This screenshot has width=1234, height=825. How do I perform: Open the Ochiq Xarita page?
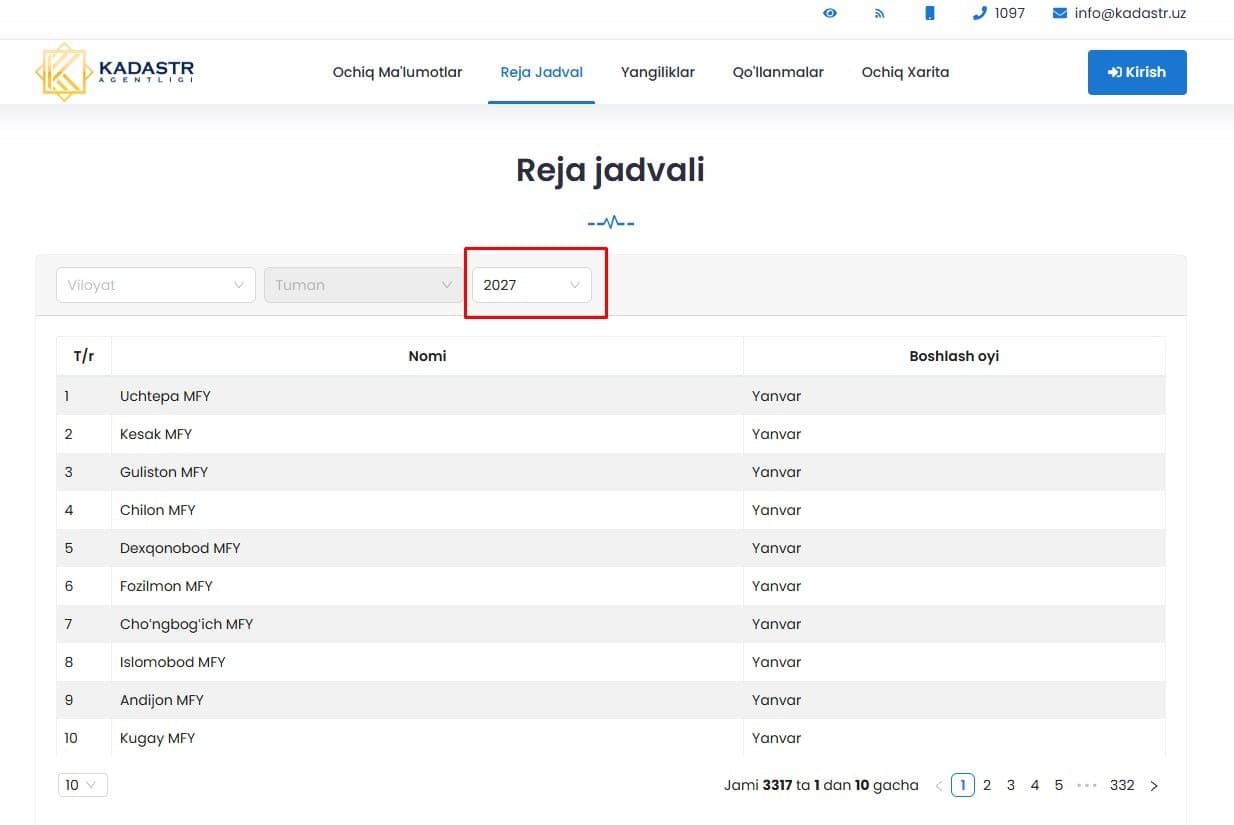(x=905, y=72)
